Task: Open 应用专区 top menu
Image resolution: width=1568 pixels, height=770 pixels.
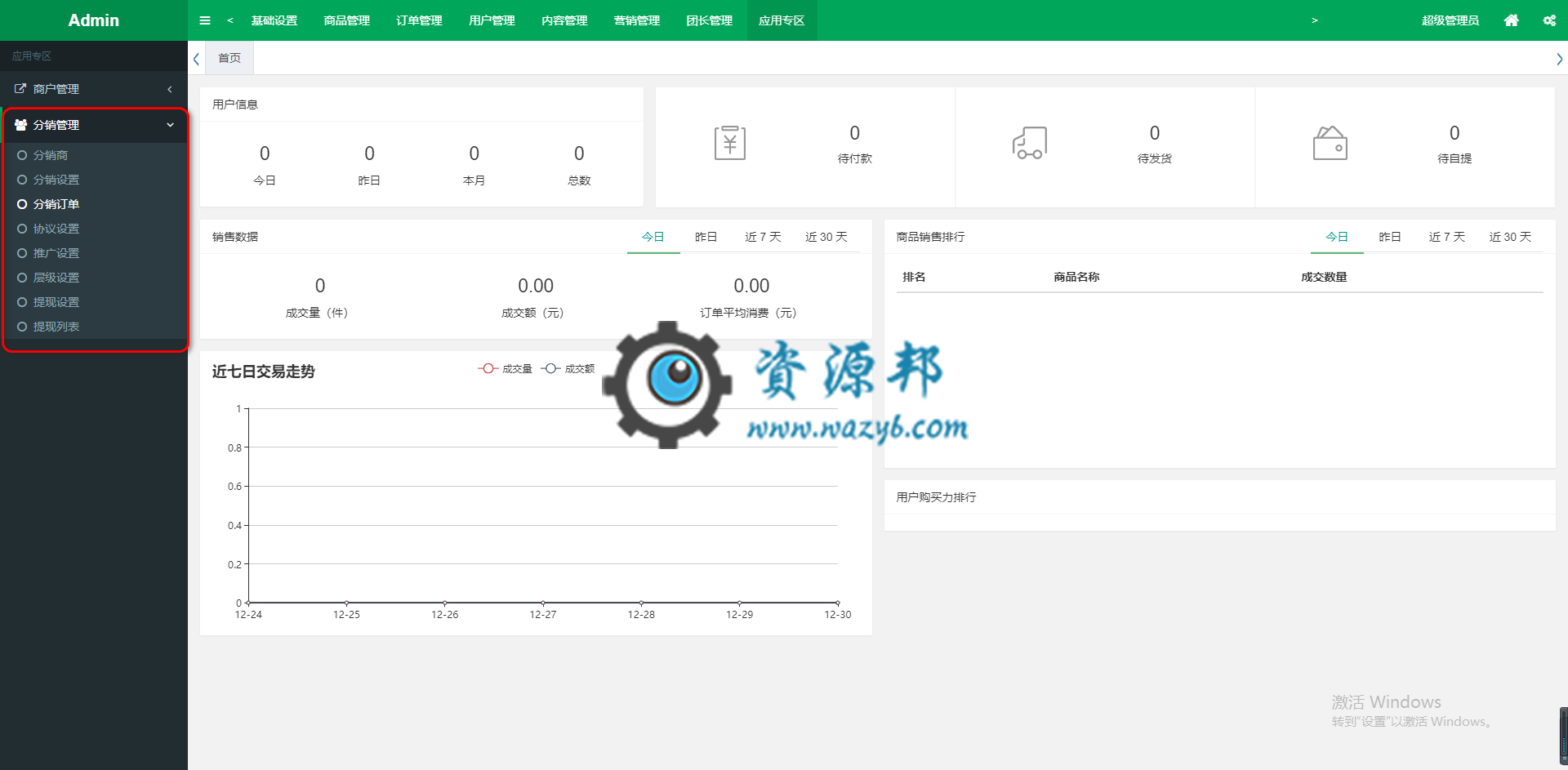Action: click(x=782, y=20)
